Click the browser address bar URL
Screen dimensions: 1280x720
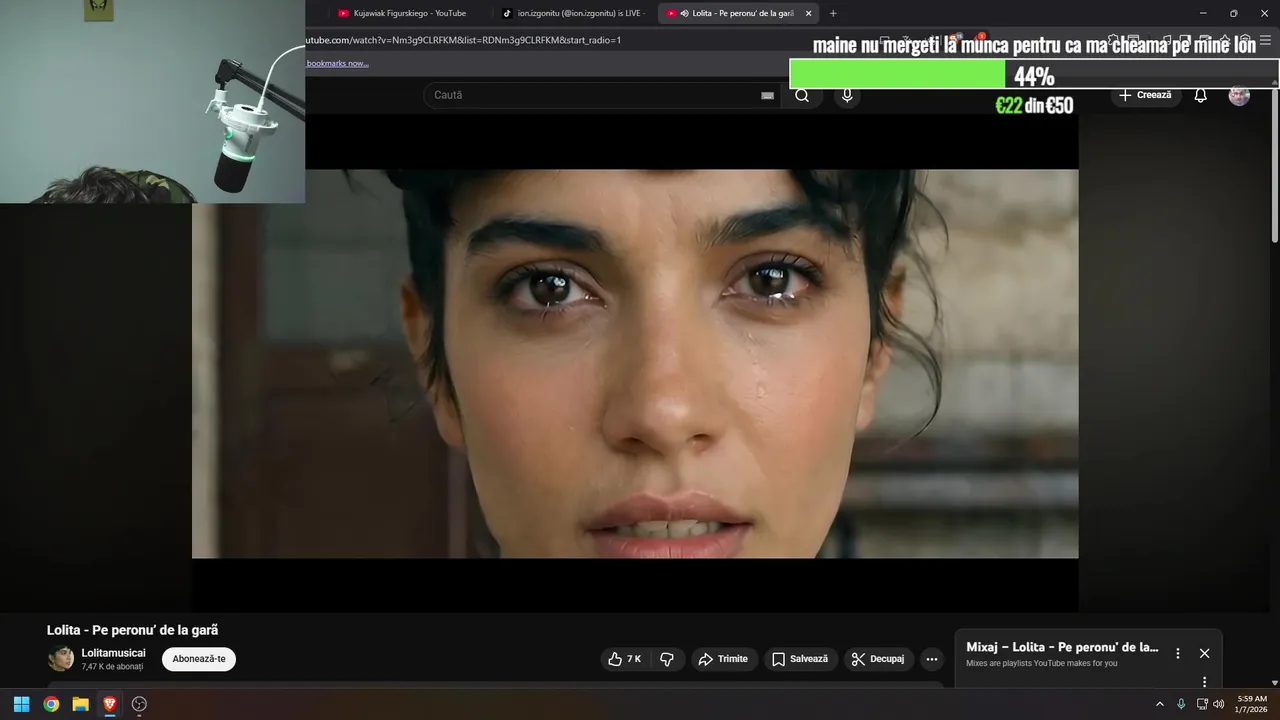tap(463, 40)
